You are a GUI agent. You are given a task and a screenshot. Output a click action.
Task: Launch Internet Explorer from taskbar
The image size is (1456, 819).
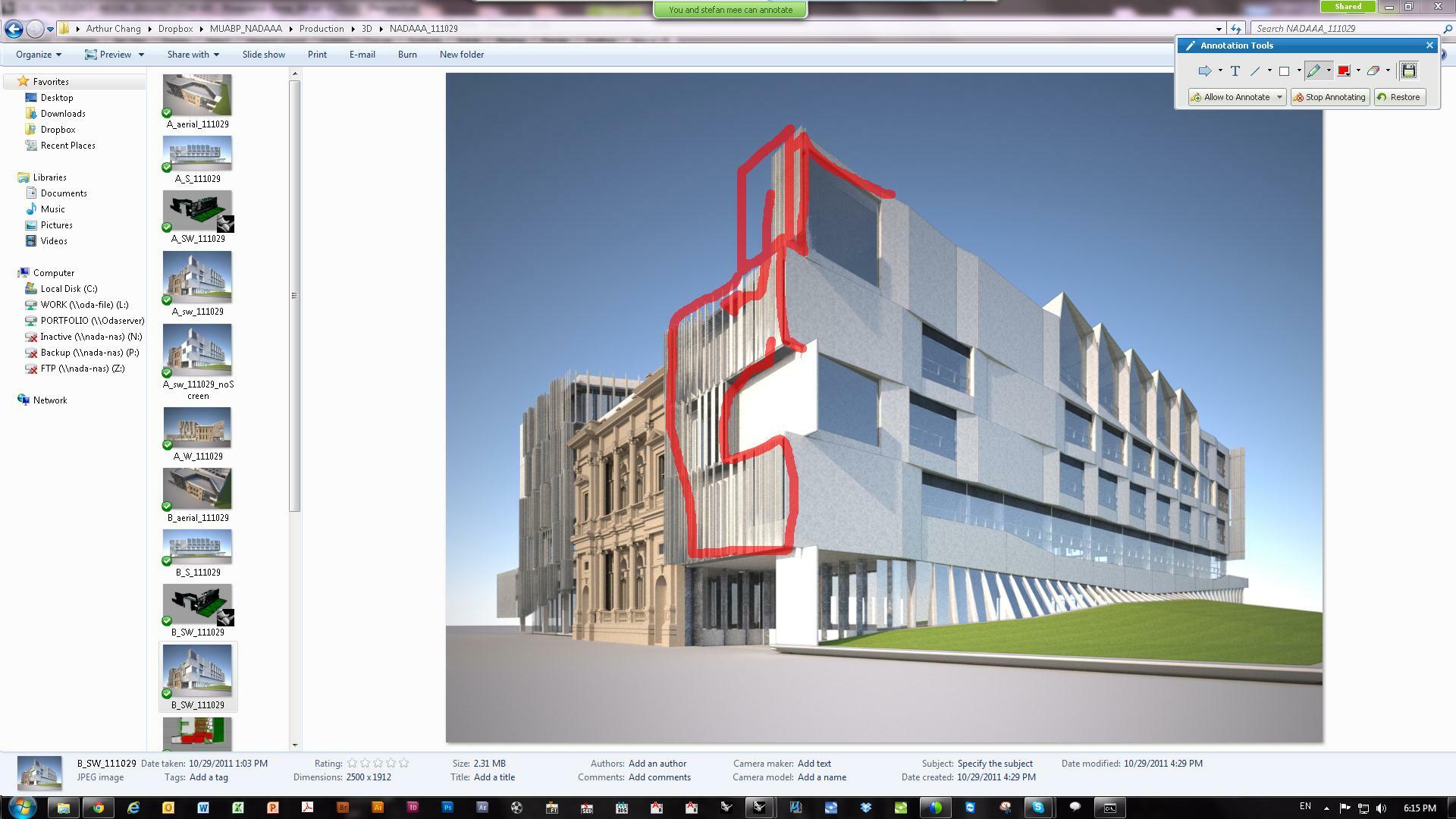(x=133, y=808)
